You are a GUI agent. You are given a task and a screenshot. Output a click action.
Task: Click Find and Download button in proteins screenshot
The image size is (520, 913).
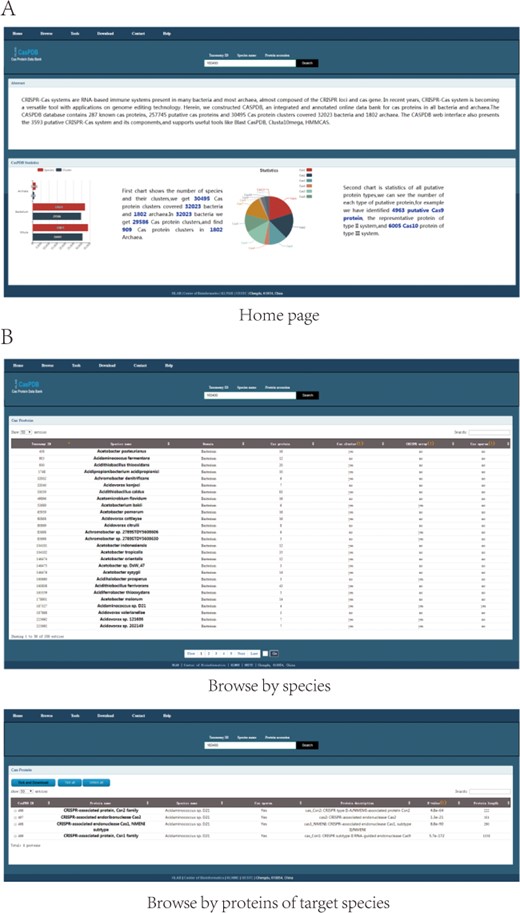(34, 782)
